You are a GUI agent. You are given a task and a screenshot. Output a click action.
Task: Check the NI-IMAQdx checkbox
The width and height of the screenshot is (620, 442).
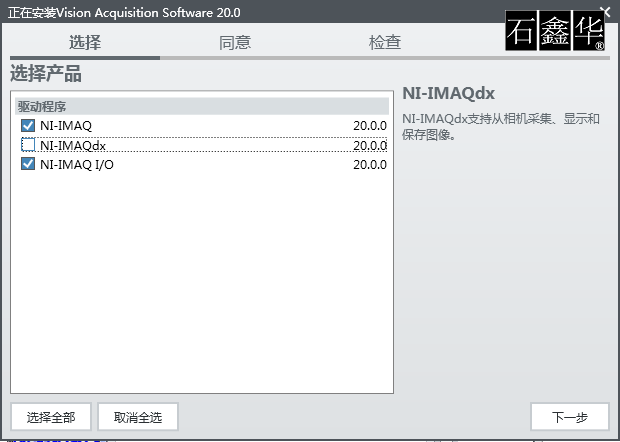click(x=28, y=145)
